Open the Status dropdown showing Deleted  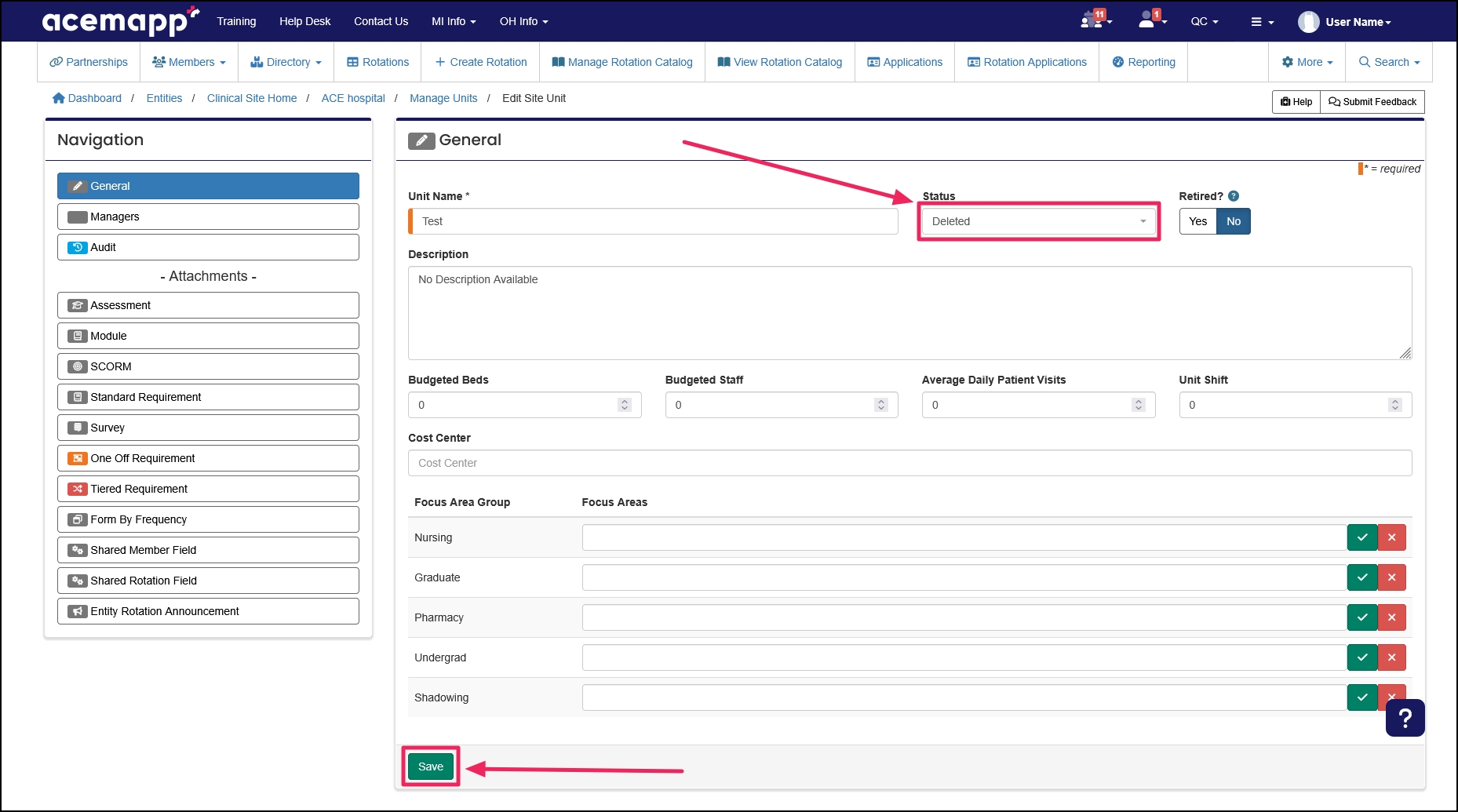coord(1037,221)
